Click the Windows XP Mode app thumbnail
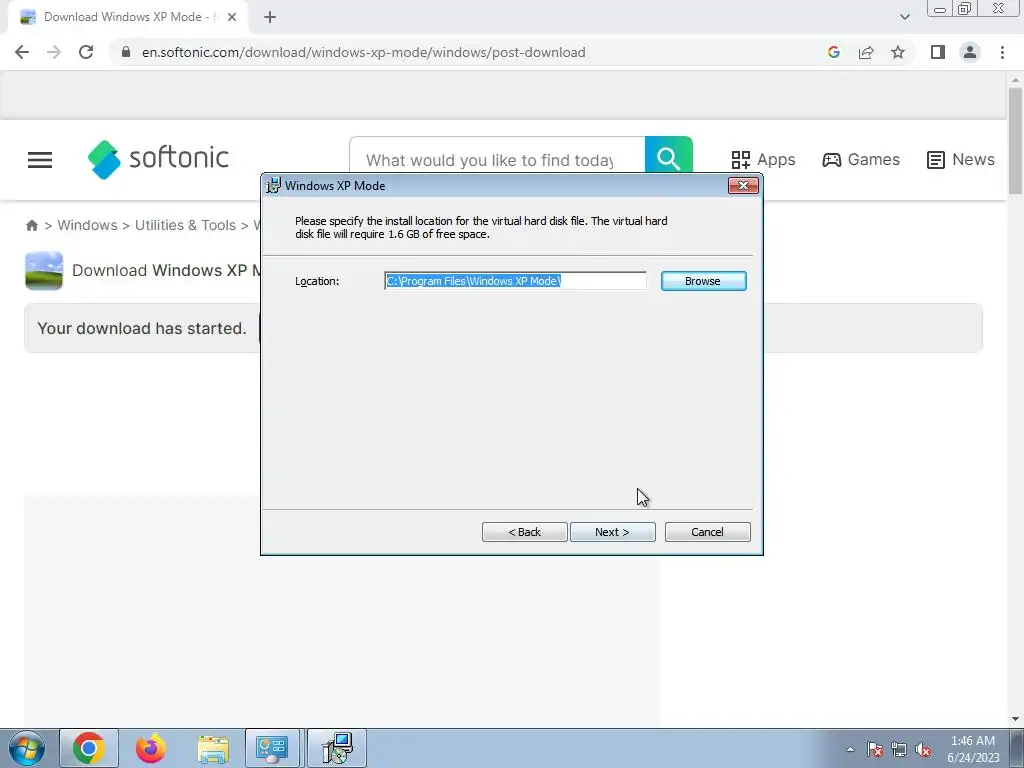1024x768 pixels. coord(44,270)
